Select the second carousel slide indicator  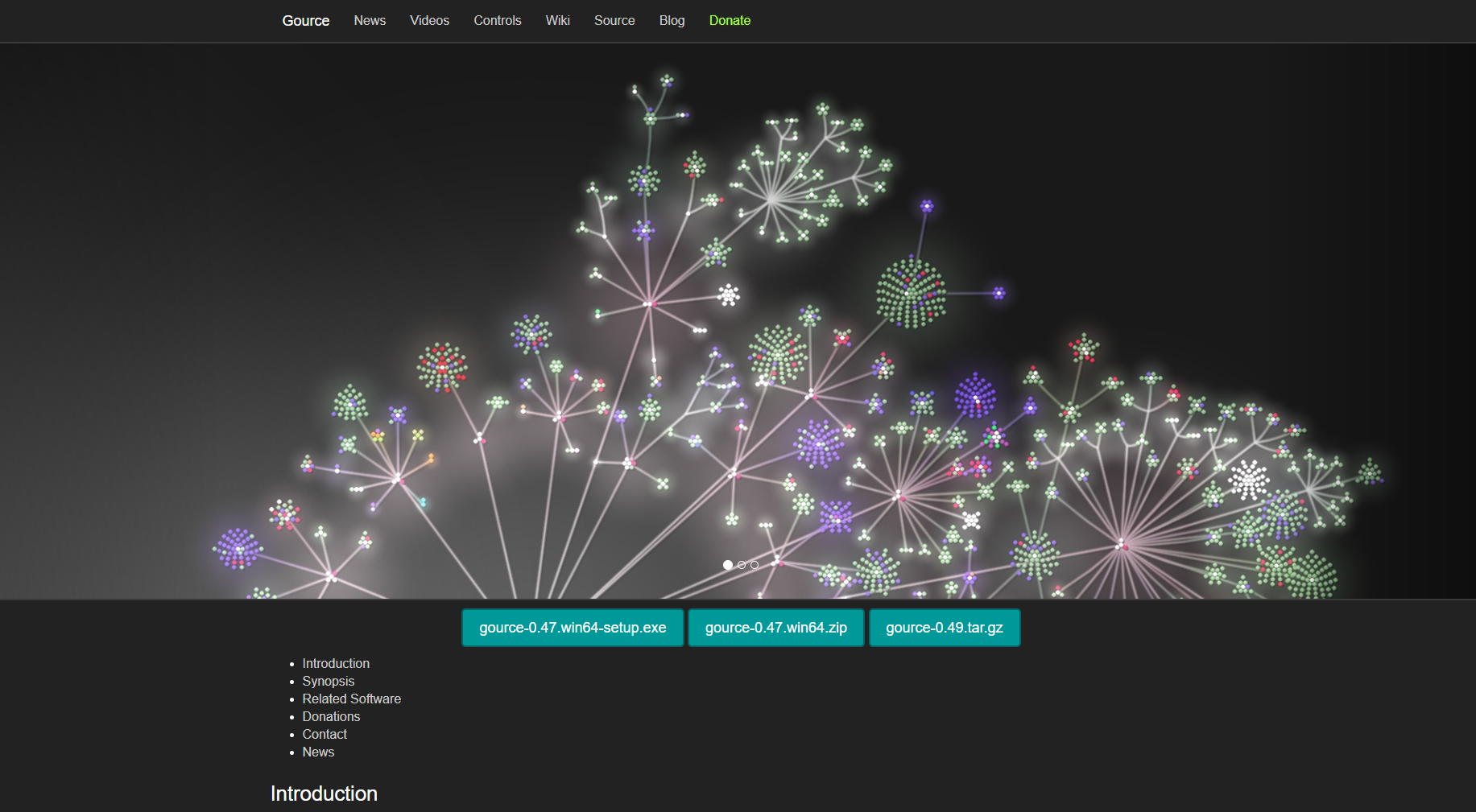click(742, 565)
